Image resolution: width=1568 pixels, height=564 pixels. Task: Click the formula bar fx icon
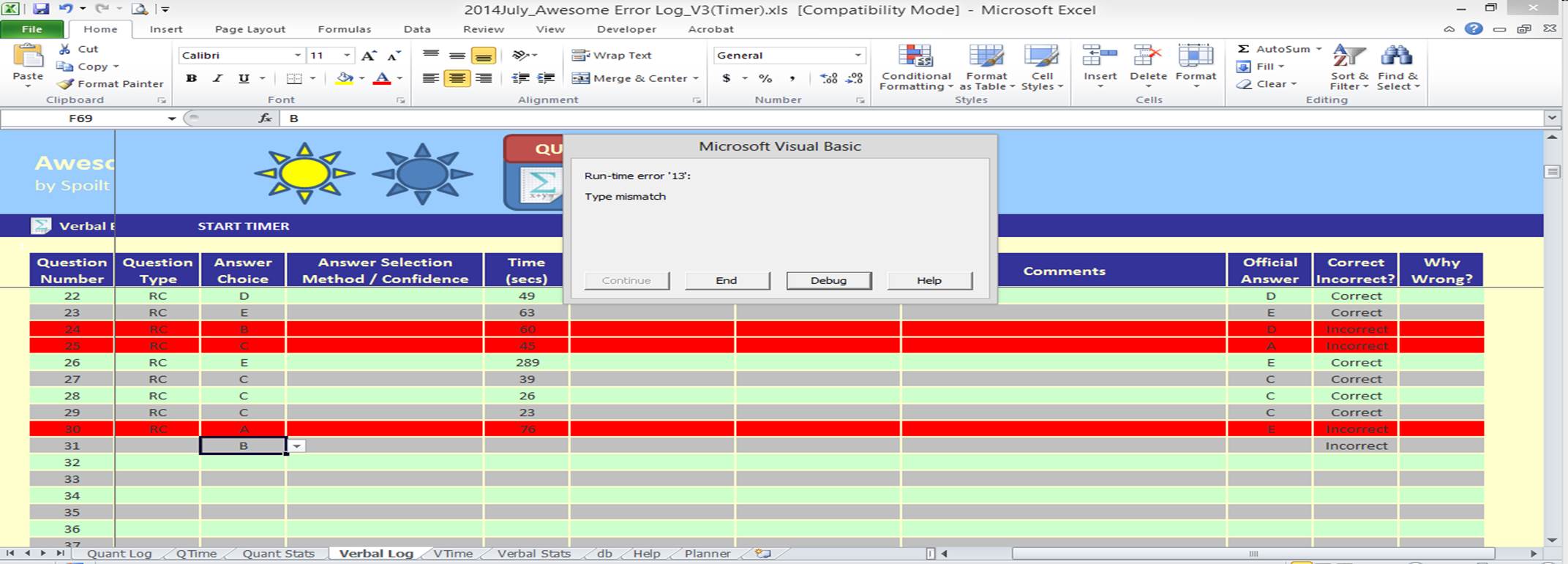point(265,119)
